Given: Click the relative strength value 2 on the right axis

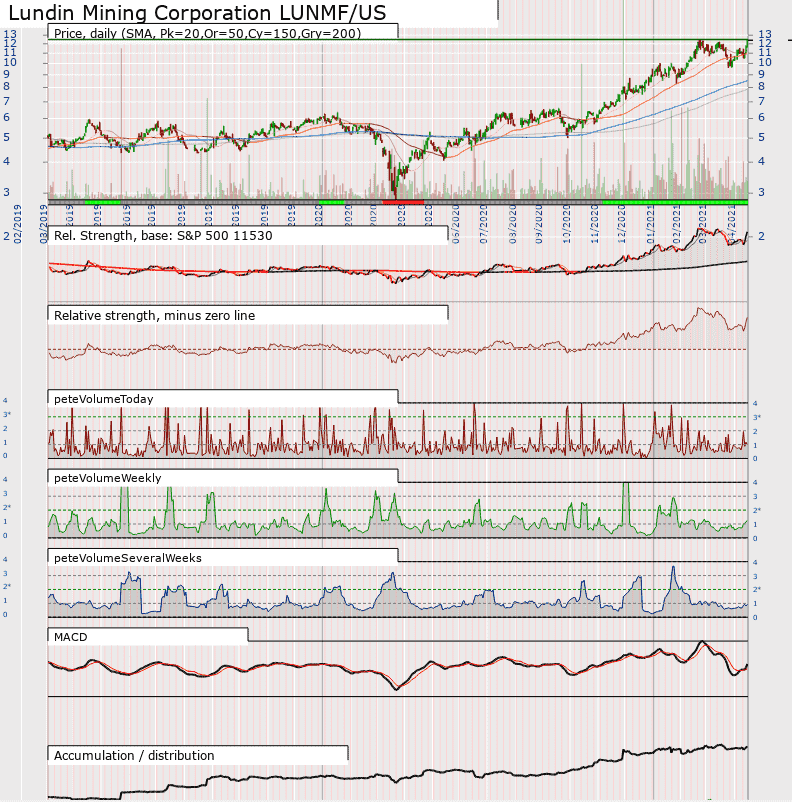Looking at the screenshot, I should [x=761, y=236].
